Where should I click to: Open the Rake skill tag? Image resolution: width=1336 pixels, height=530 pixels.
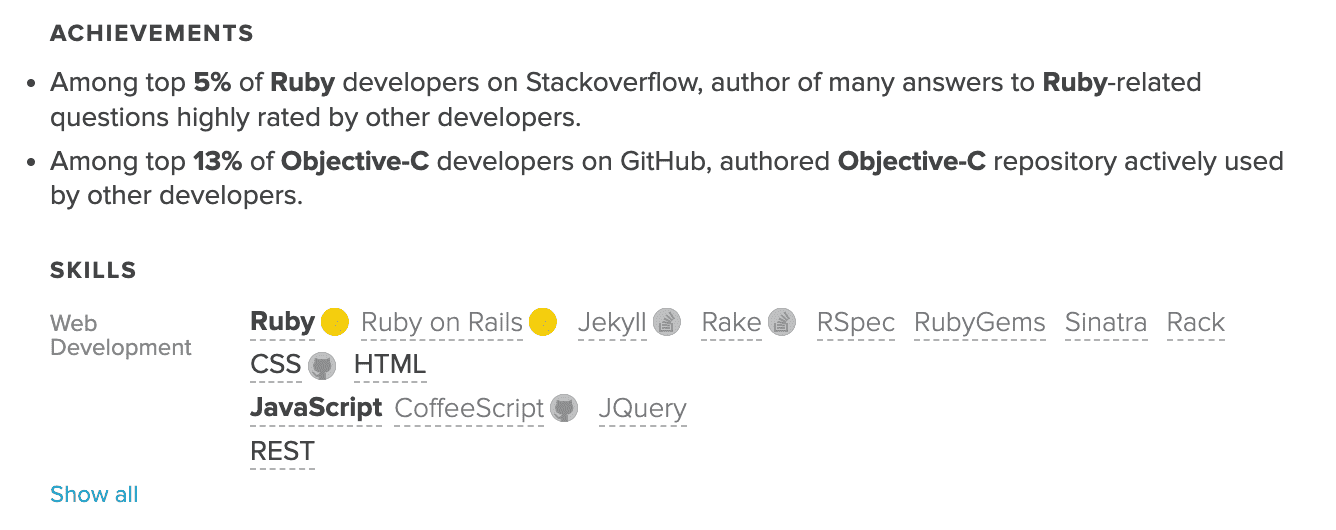[731, 322]
